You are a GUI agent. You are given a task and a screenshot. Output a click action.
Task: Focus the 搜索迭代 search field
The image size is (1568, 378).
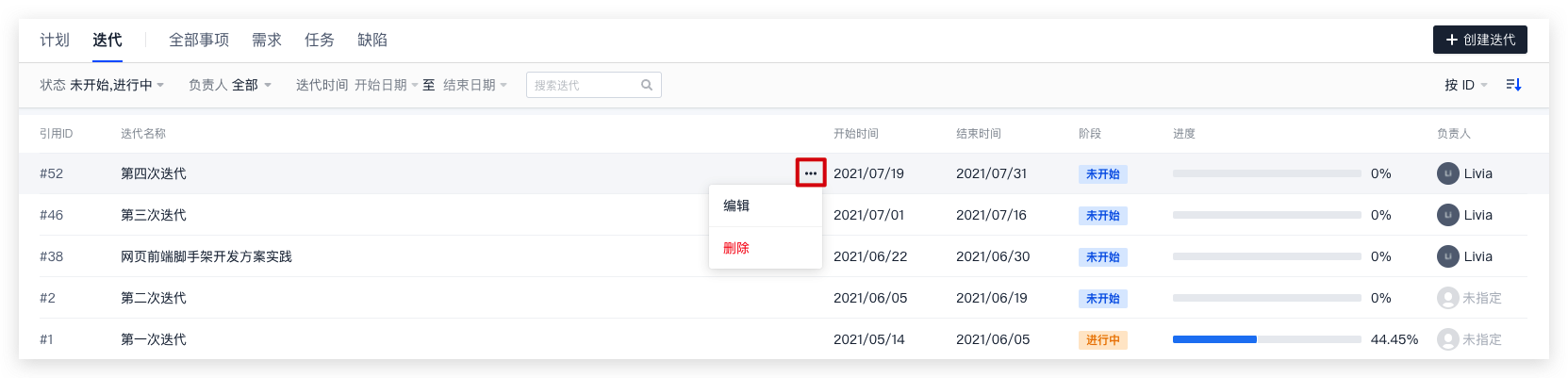click(594, 85)
